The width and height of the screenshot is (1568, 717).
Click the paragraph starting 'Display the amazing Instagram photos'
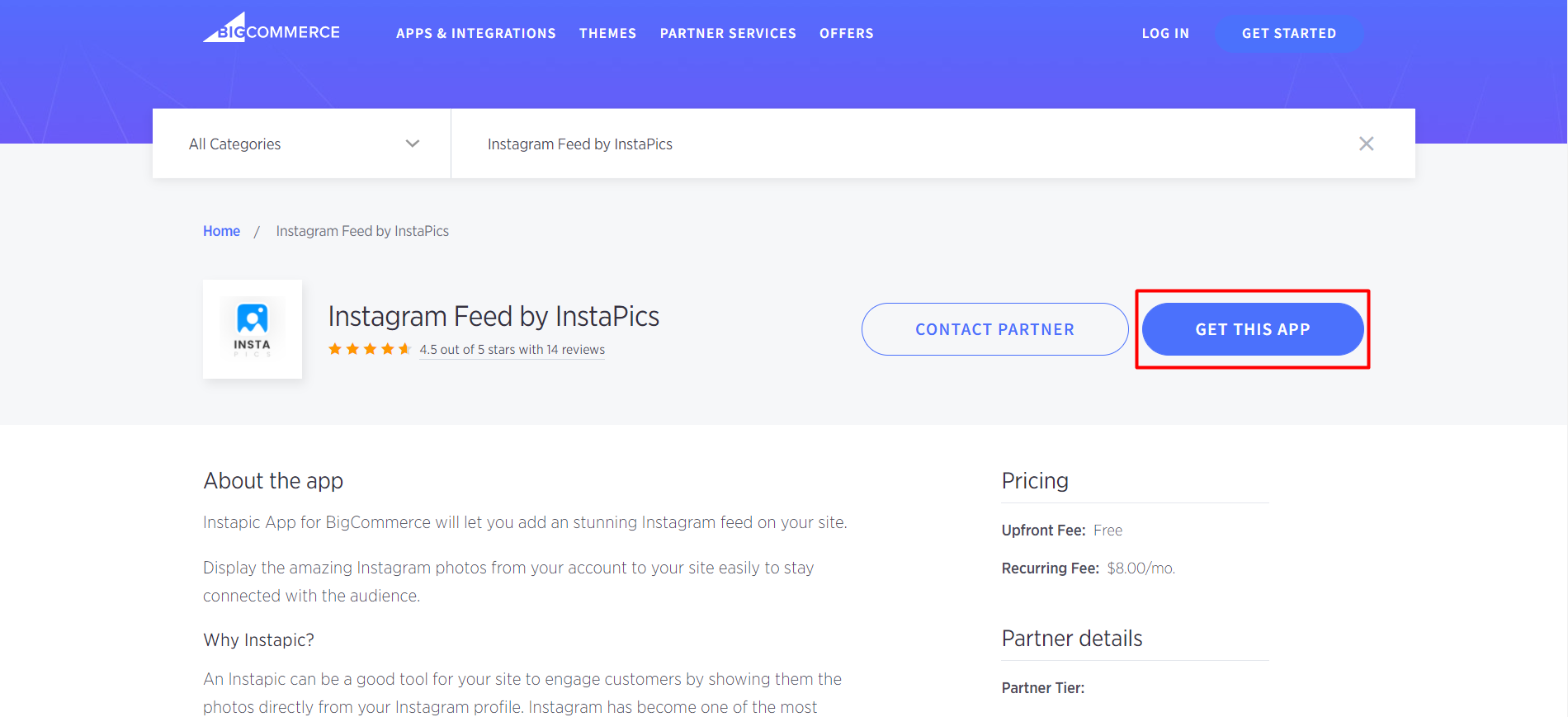pos(508,582)
